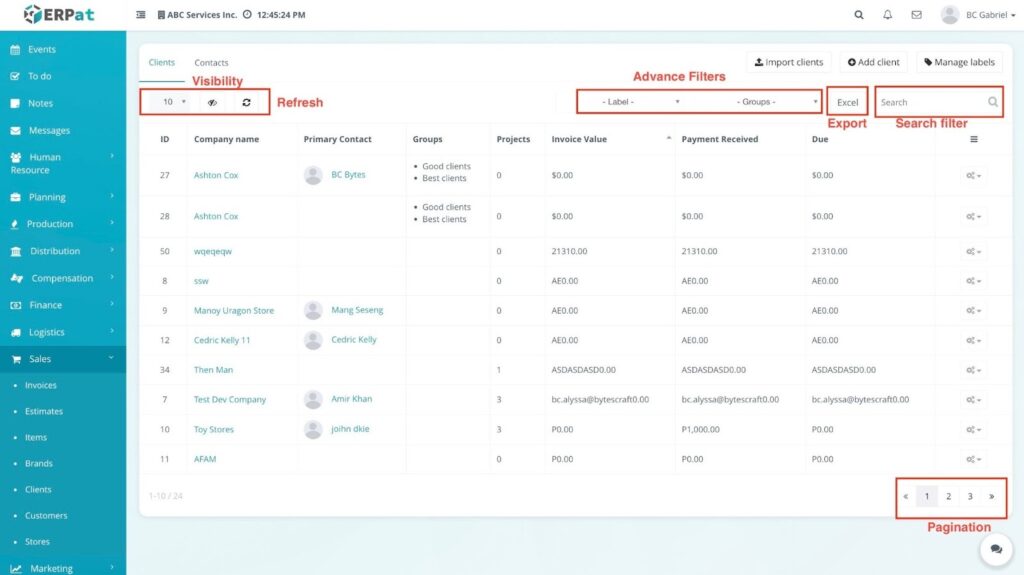Switch to the Contacts tab

(x=211, y=63)
